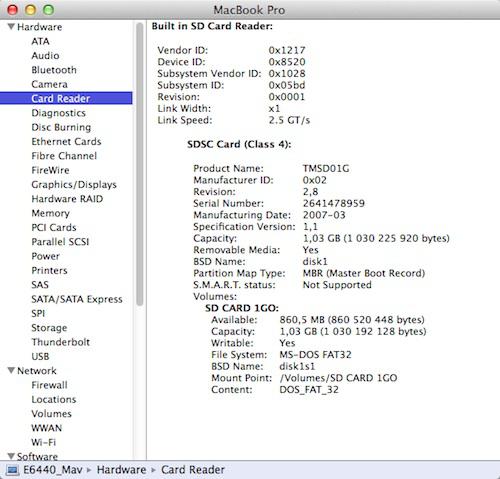The image size is (500, 479).
Task: Open Volumes under Network
Action: click(x=51, y=414)
